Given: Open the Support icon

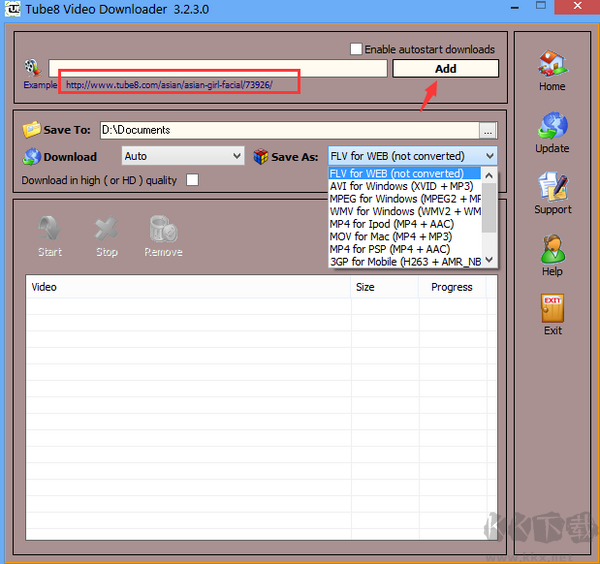Looking at the screenshot, I should coord(553,187).
